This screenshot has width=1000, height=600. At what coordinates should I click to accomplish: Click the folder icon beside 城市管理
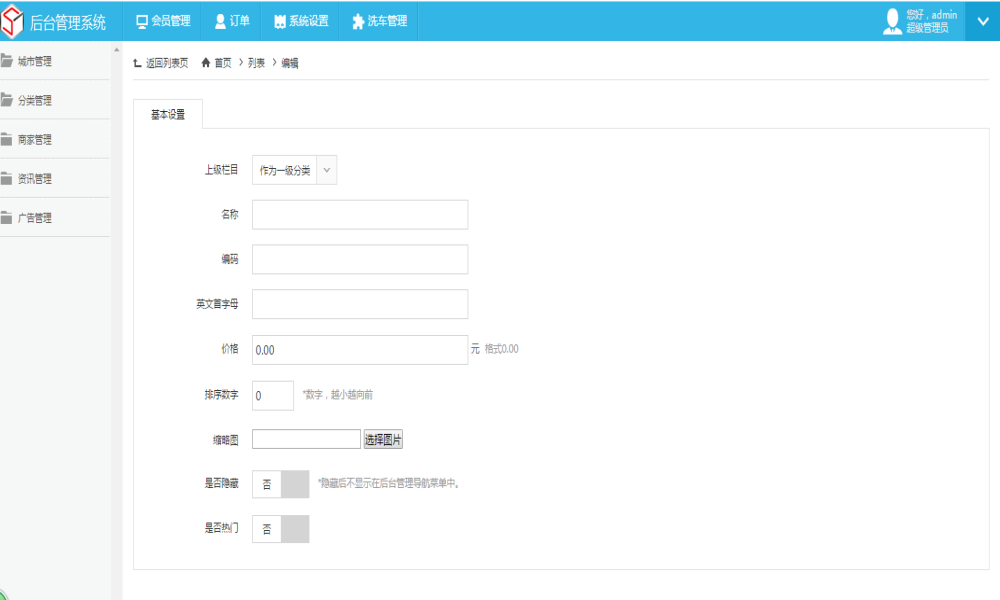coord(7,61)
